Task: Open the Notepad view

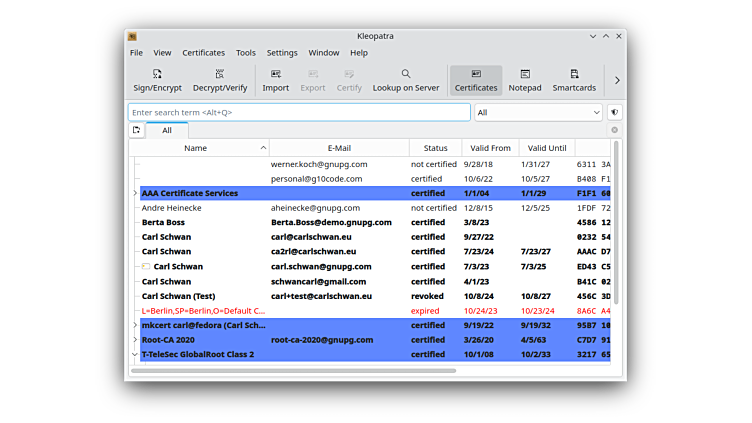Action: (524, 80)
